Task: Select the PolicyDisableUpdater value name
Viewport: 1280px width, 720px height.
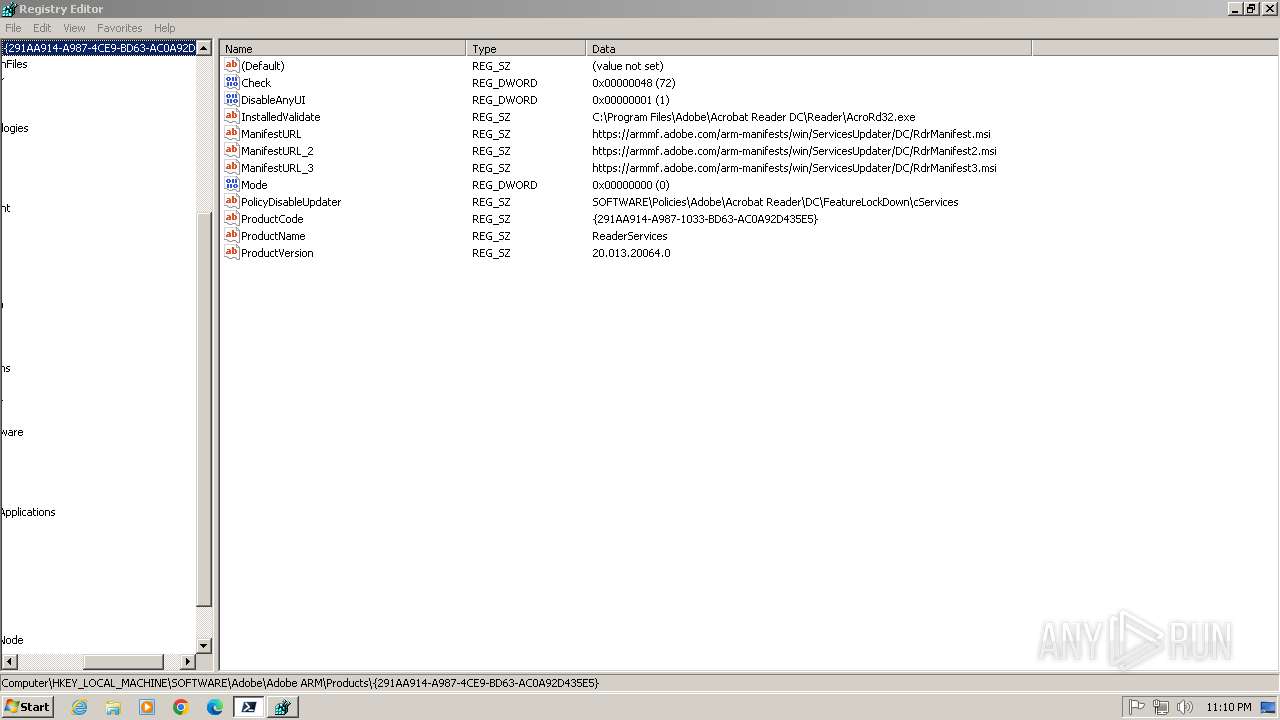Action: tap(291, 202)
